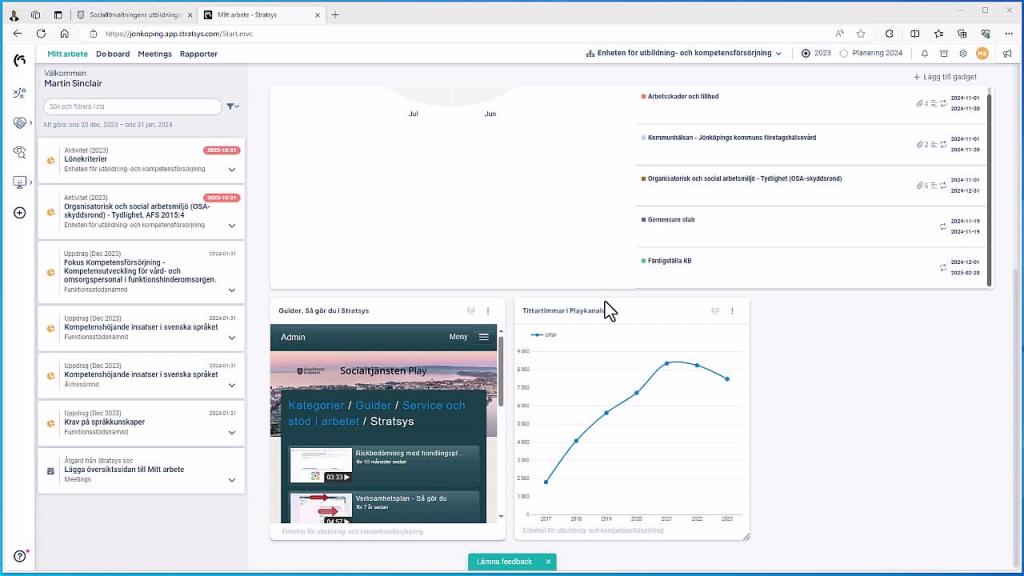Click repeat icon on Gemensam stab row

943,227
